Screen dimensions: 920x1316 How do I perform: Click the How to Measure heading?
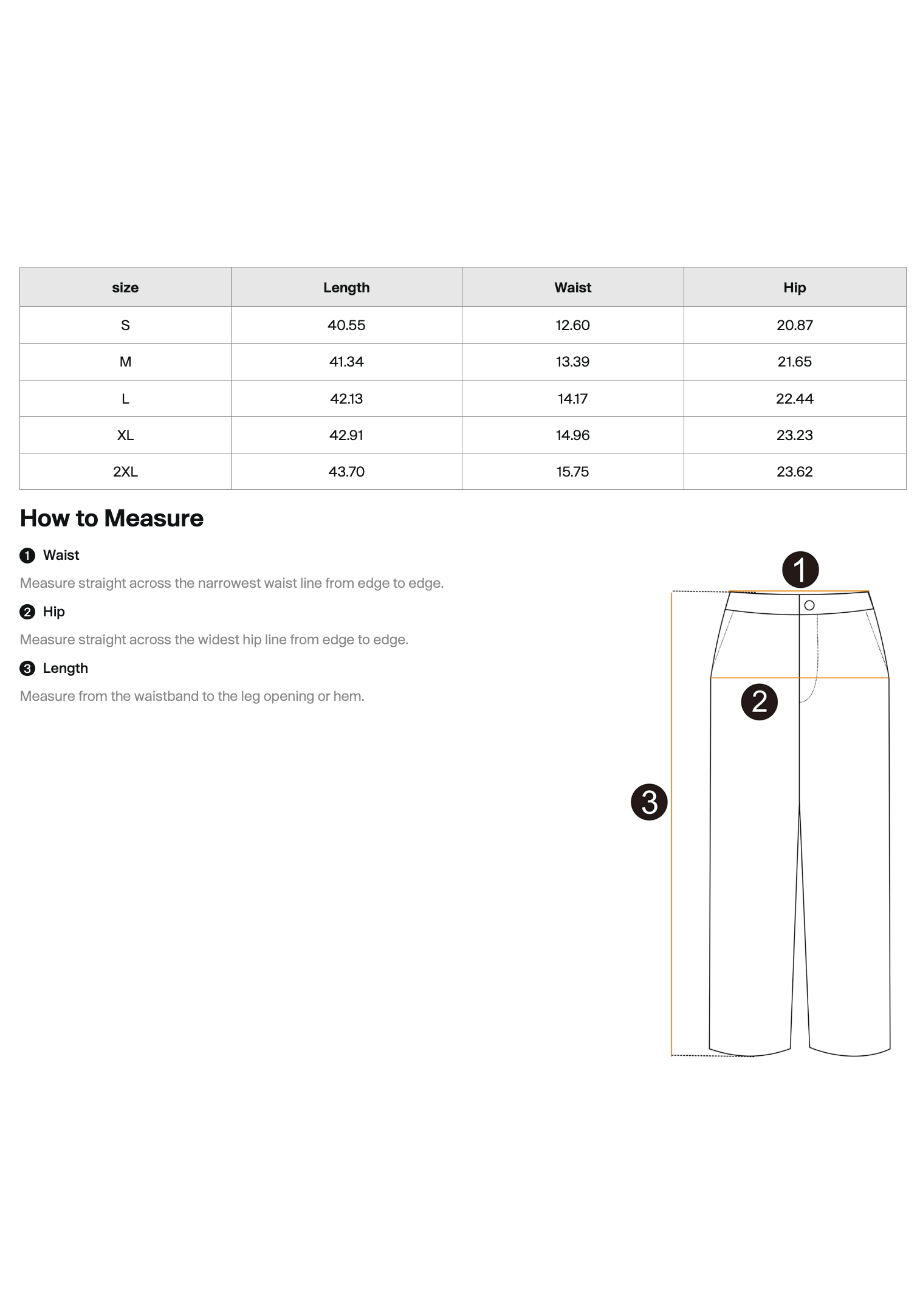click(x=112, y=518)
